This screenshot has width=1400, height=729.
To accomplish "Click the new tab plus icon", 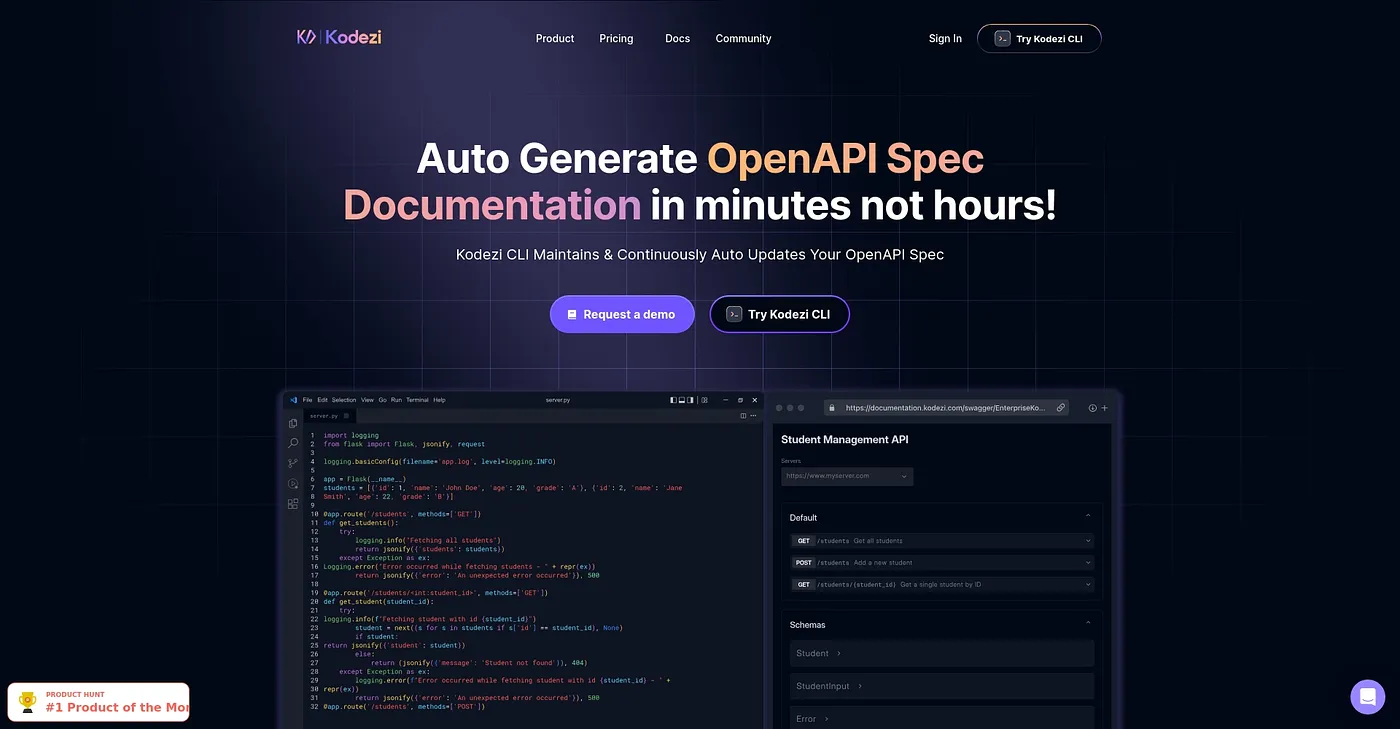I will click(1104, 408).
